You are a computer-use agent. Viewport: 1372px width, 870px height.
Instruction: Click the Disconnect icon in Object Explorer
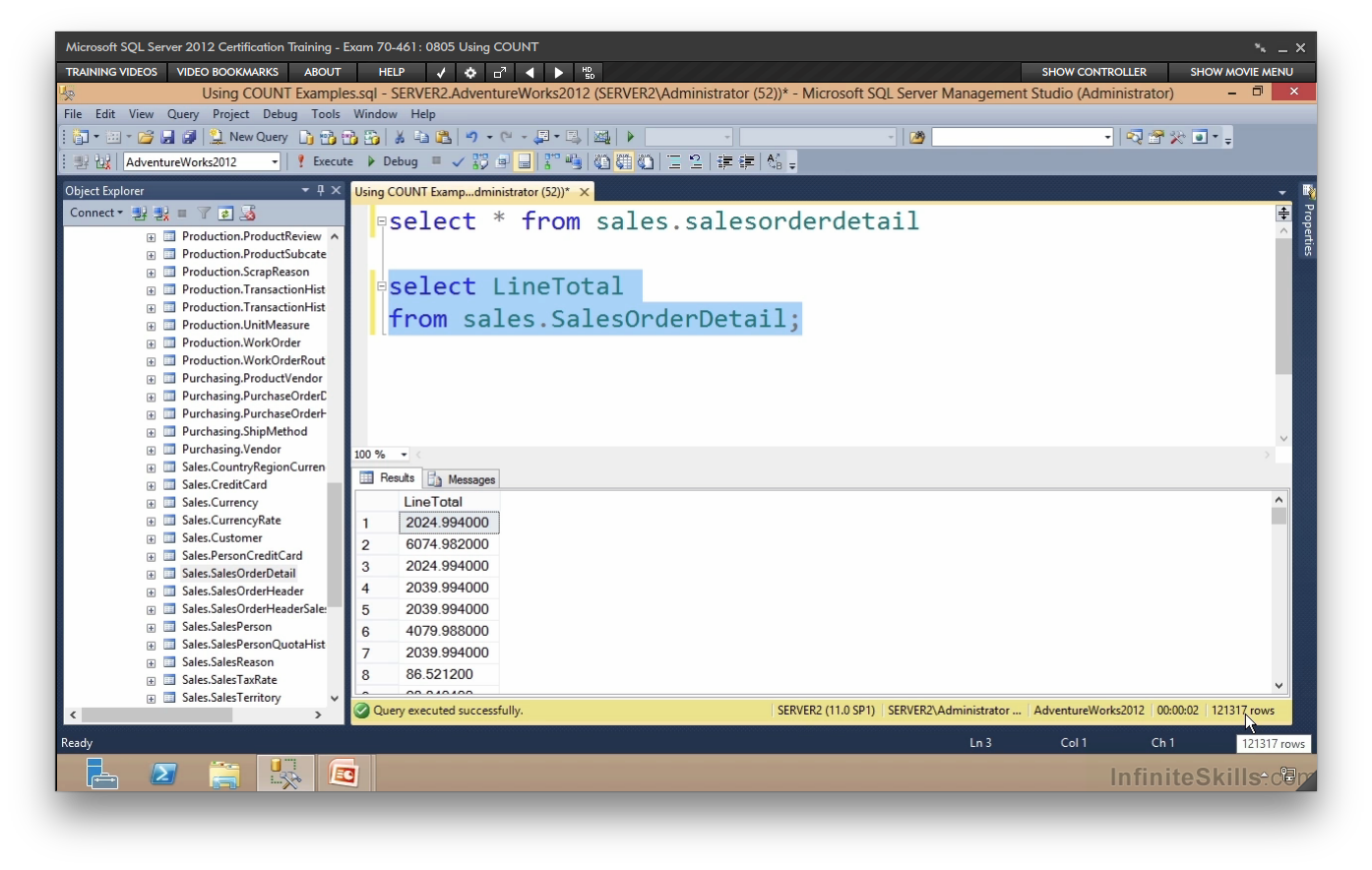coord(160,213)
